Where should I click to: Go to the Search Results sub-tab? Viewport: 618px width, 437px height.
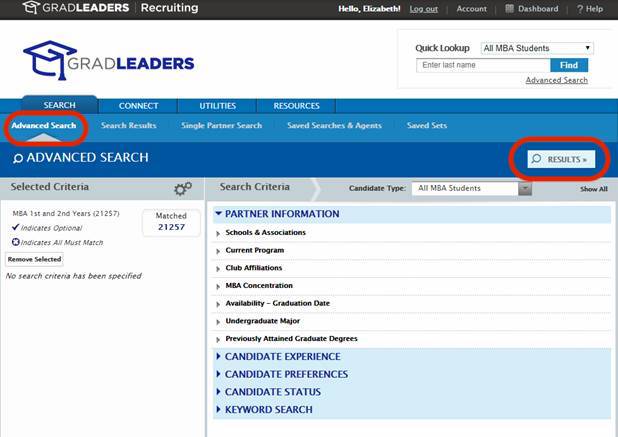click(x=128, y=126)
